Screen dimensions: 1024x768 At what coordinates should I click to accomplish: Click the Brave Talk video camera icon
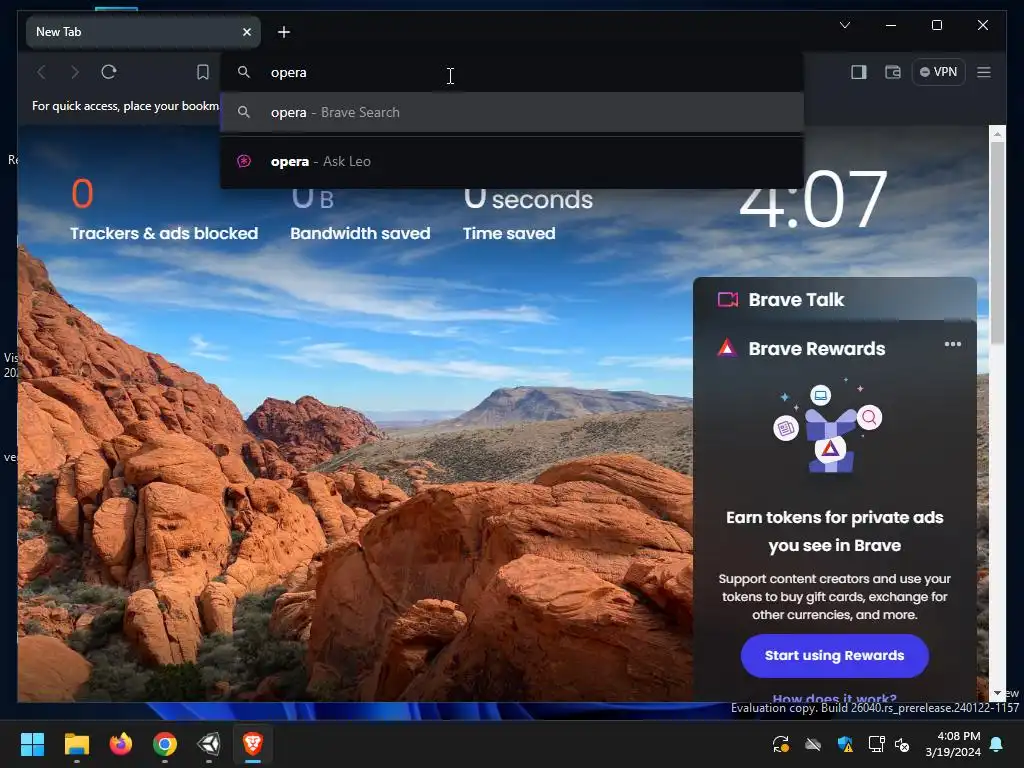pos(728,300)
